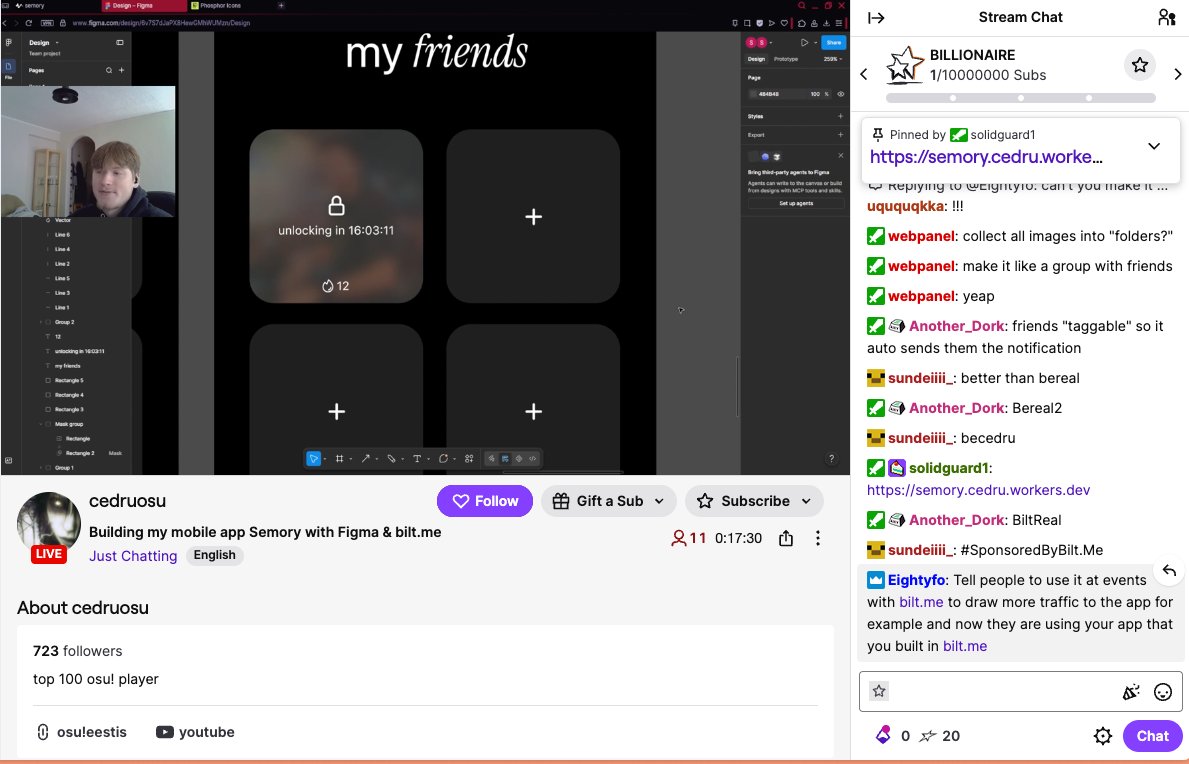The width and height of the screenshot is (1189, 764).
Task: Open a new browser tab with plus
Action: pos(281,5)
